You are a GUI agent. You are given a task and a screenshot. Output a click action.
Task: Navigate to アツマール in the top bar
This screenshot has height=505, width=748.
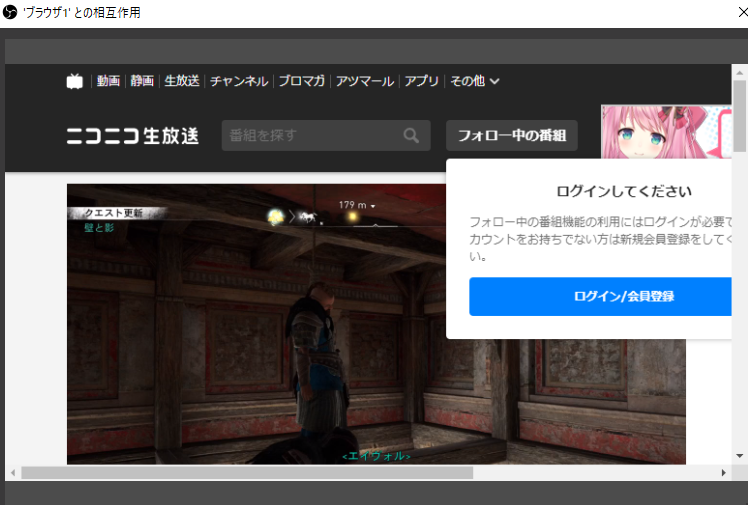click(x=364, y=81)
